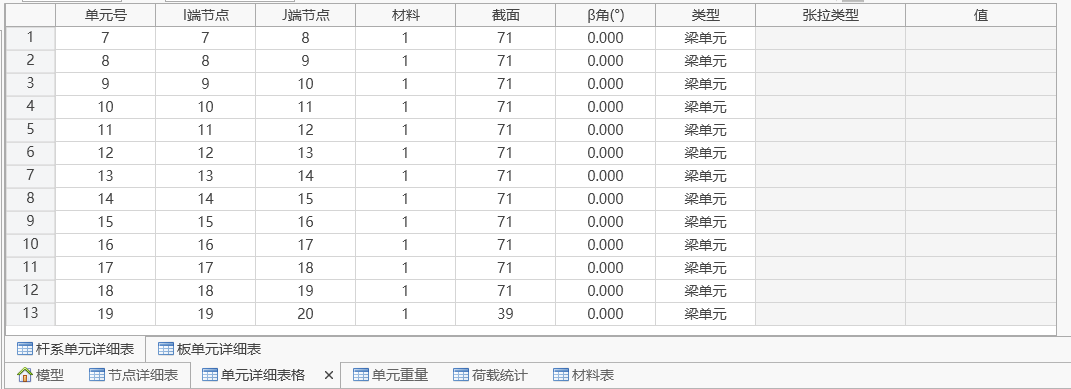Click section cell 39 in row 13
This screenshot has height=389, width=1071.
pos(505,314)
